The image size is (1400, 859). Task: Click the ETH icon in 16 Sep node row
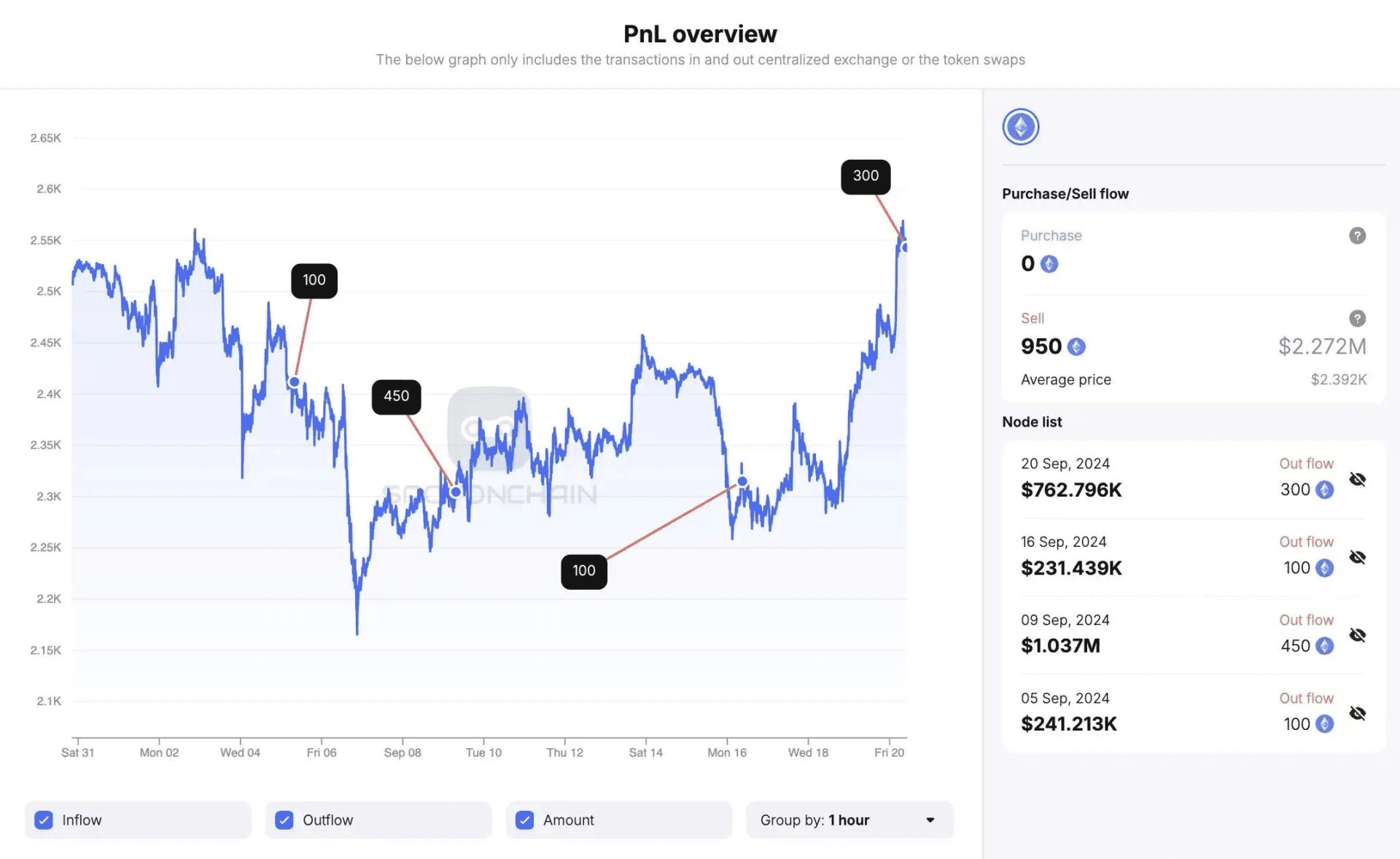coord(1324,568)
